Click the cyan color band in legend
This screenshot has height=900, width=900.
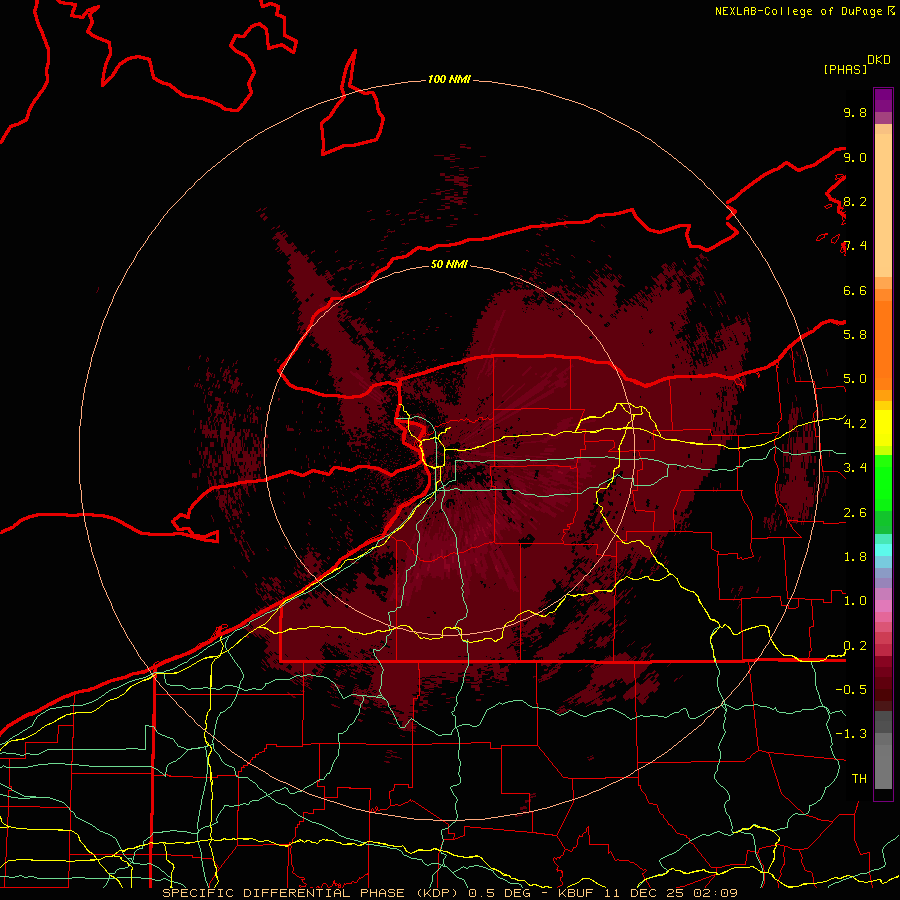(883, 550)
